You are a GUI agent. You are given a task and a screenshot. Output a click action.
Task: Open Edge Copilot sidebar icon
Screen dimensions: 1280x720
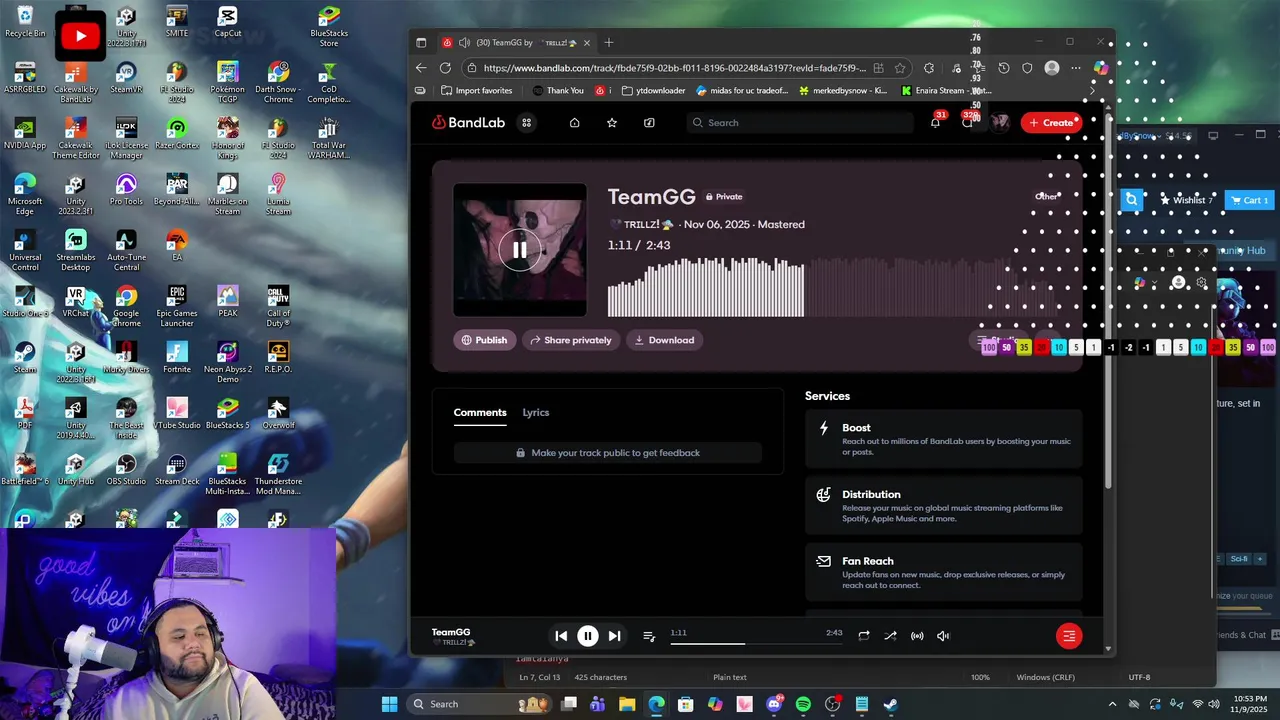coord(1101,68)
